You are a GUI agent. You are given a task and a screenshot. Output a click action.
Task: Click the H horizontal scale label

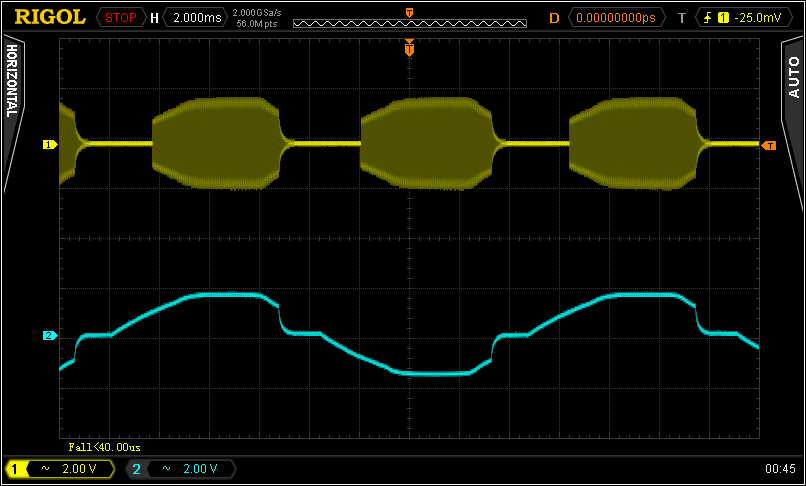[x=154, y=19]
